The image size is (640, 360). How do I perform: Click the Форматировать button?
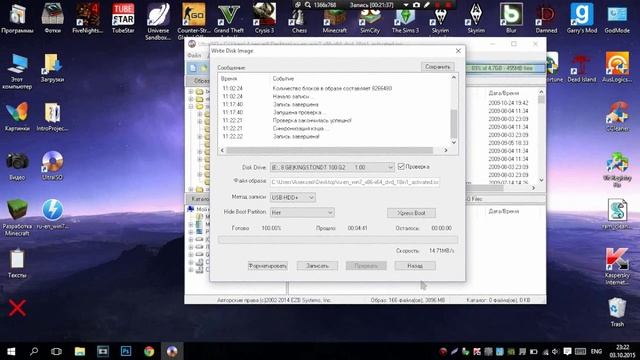[x=268, y=266]
